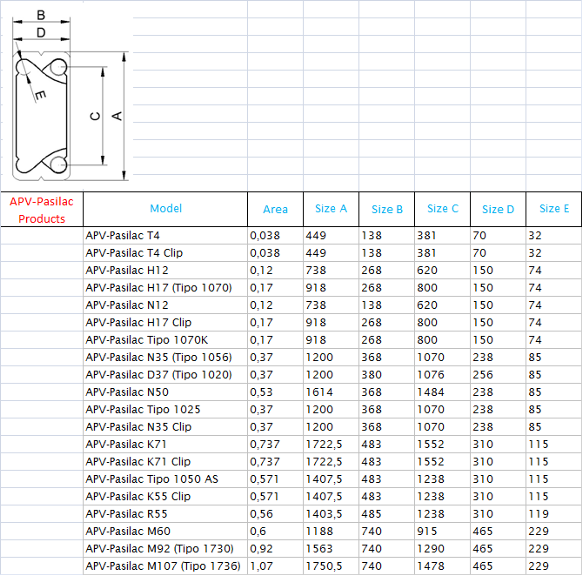Click the Size C header cell
This screenshot has width=582, height=575.
click(442, 209)
